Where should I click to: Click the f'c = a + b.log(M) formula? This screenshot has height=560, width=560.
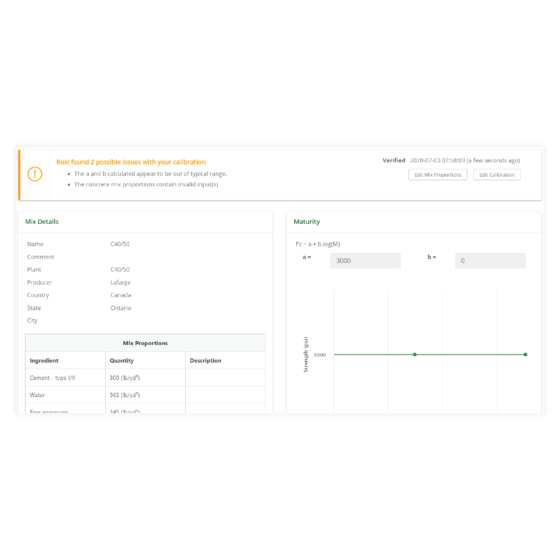318,244
